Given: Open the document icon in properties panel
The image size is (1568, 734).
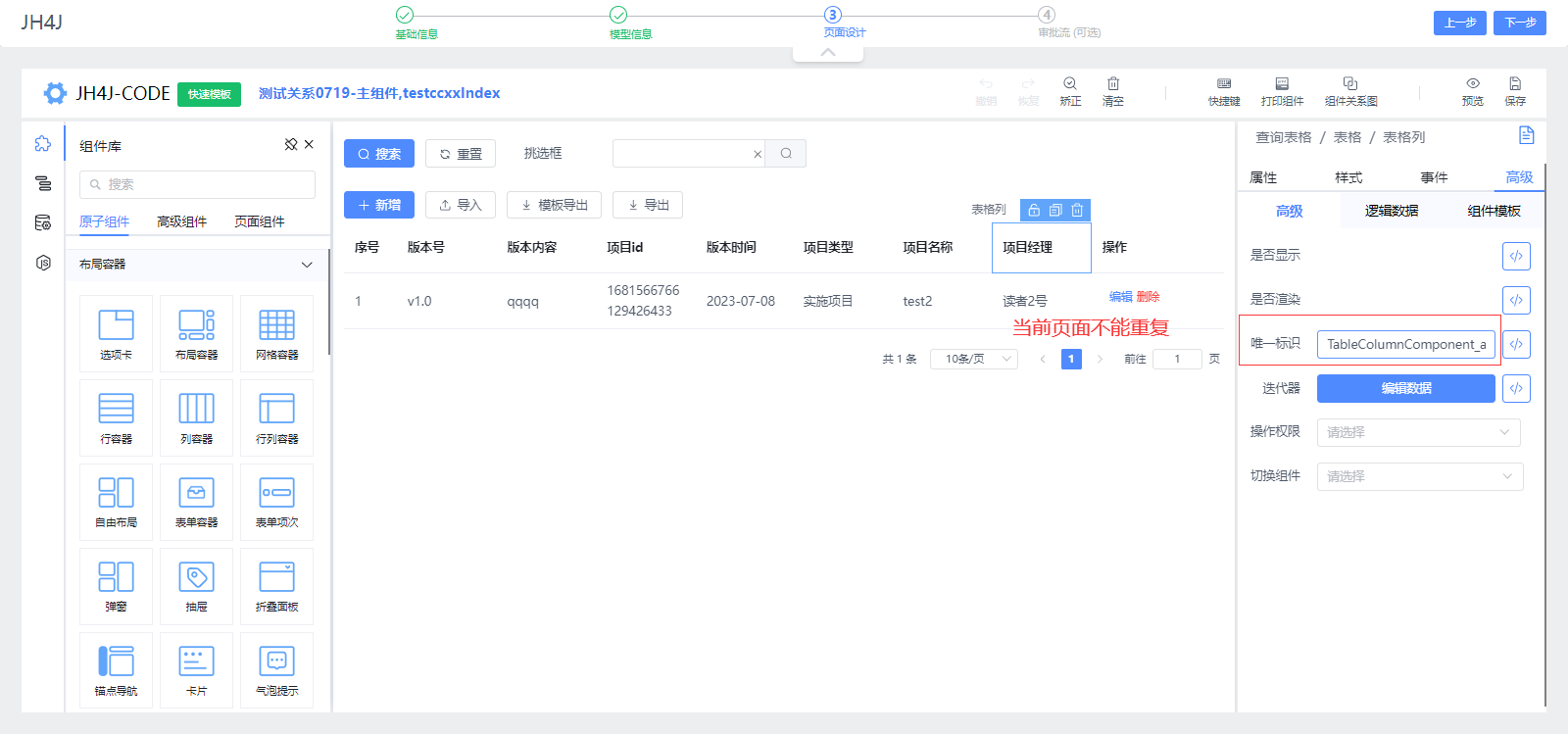Looking at the screenshot, I should coord(1526,135).
